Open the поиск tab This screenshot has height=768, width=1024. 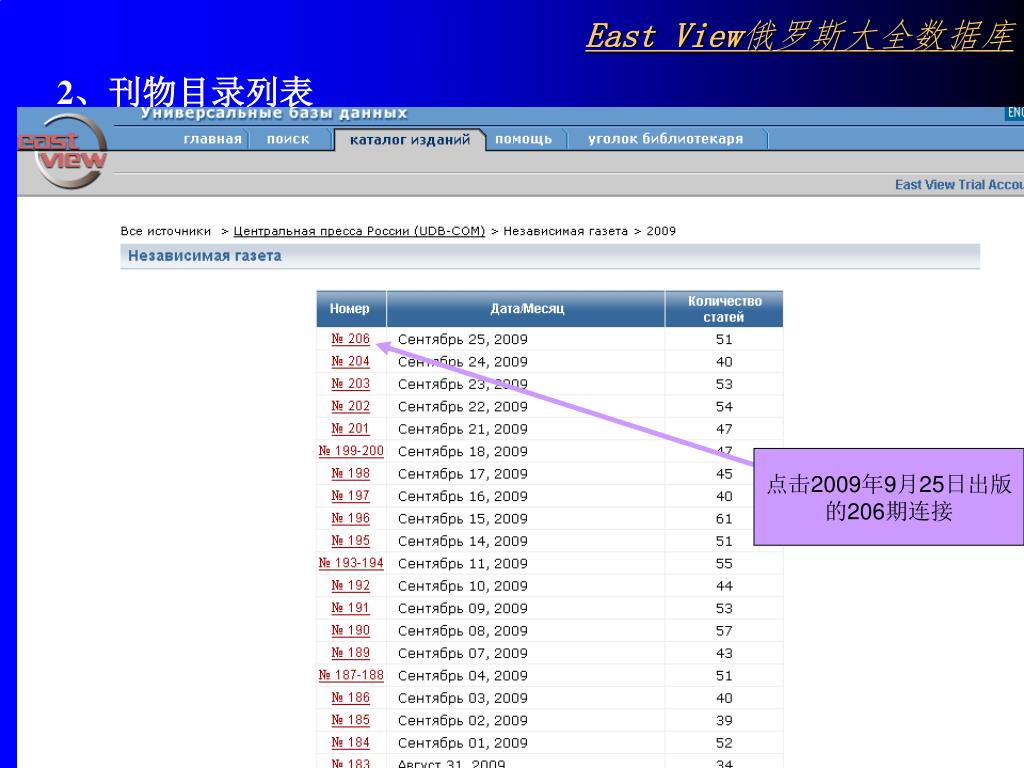[288, 139]
